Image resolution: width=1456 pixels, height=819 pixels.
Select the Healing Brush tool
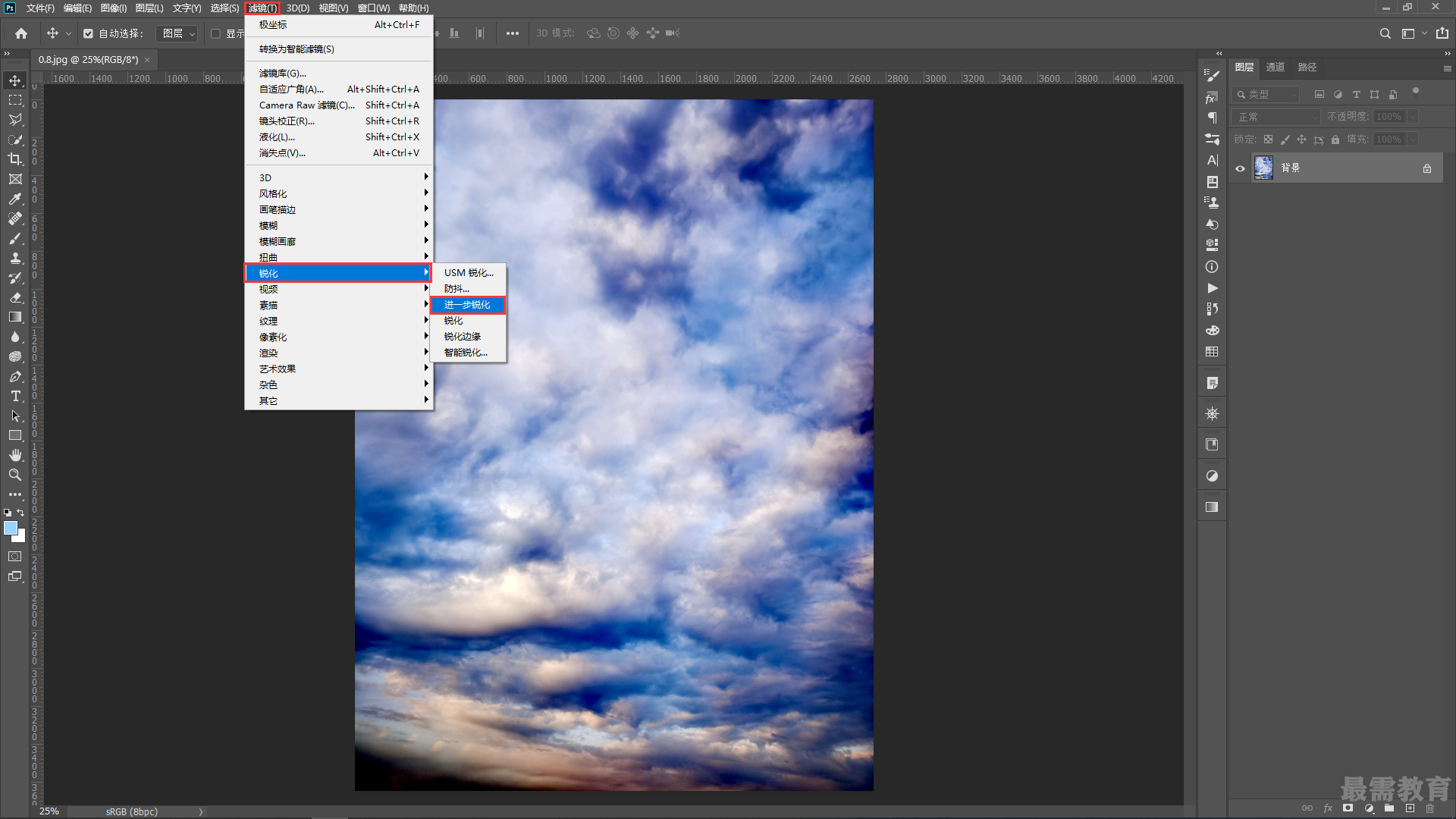15,218
